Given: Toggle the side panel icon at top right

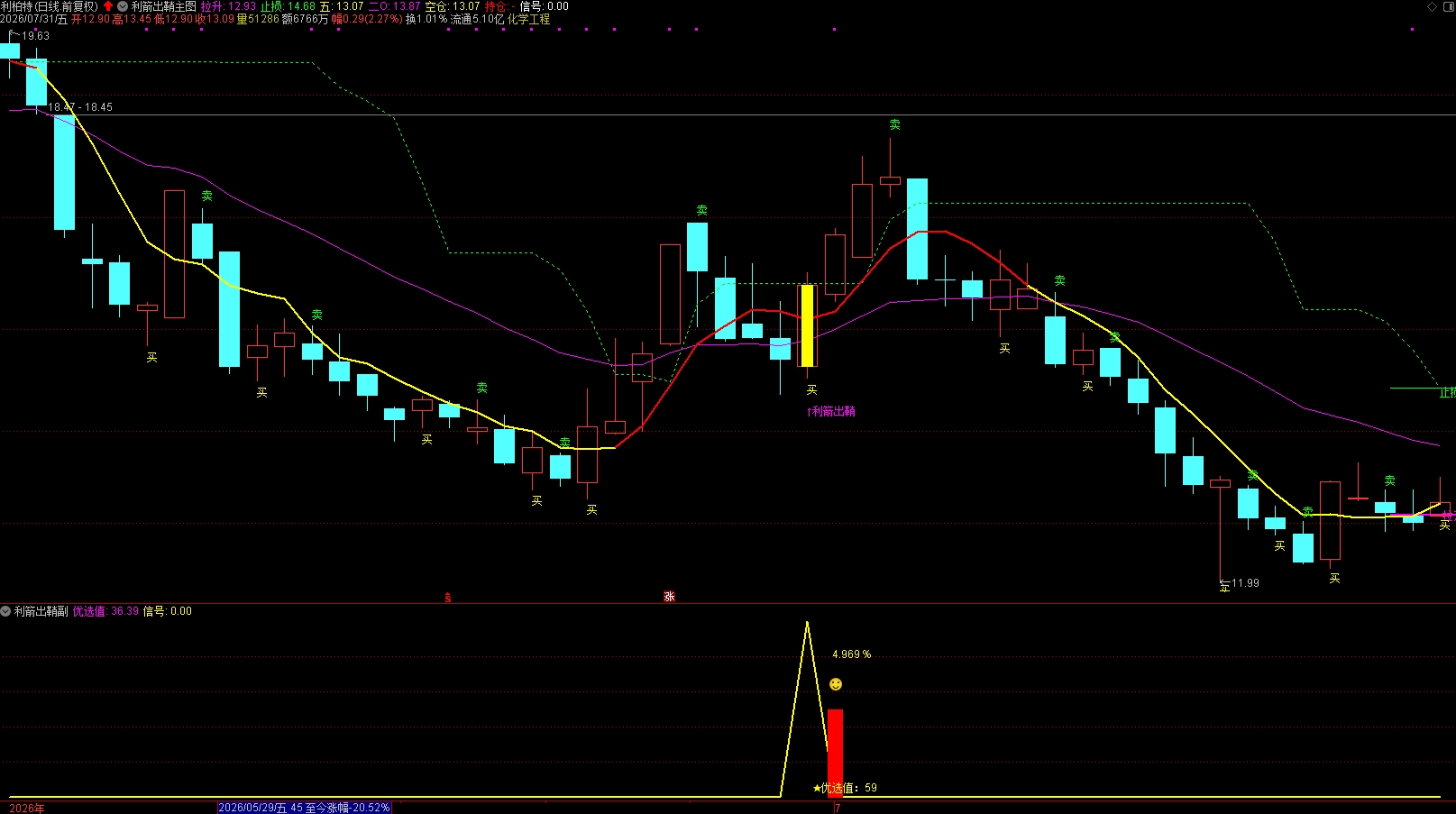Looking at the screenshot, I should [x=1447, y=6].
